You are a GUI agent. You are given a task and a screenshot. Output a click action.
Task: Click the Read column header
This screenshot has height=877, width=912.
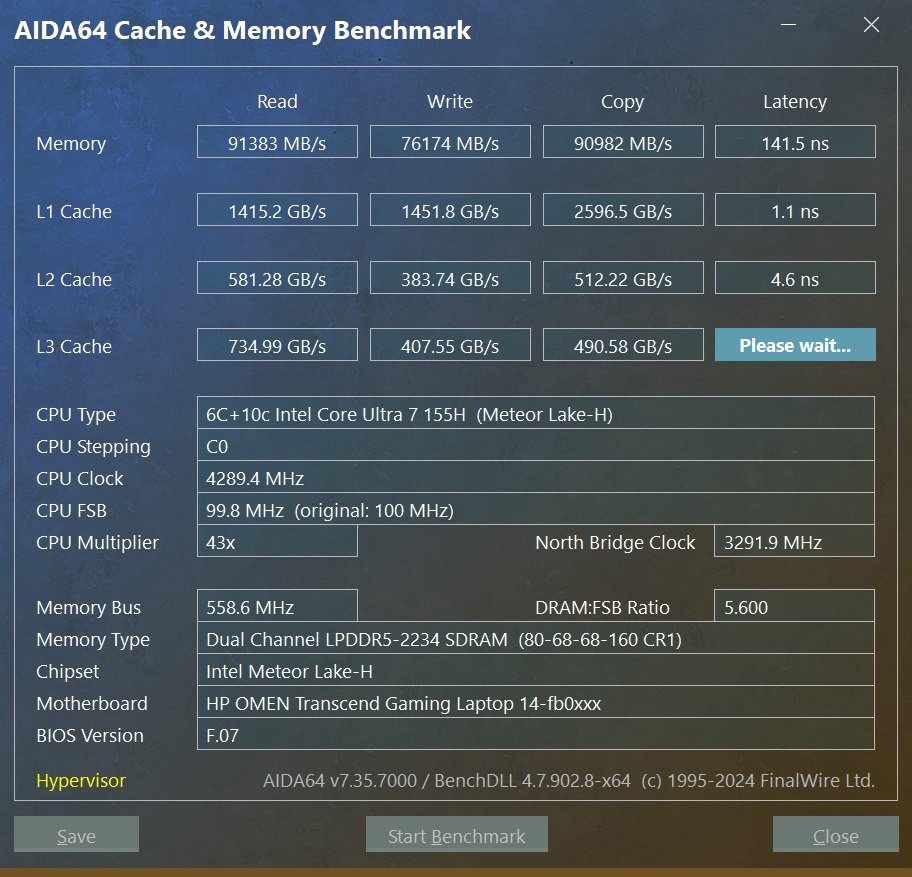277,102
